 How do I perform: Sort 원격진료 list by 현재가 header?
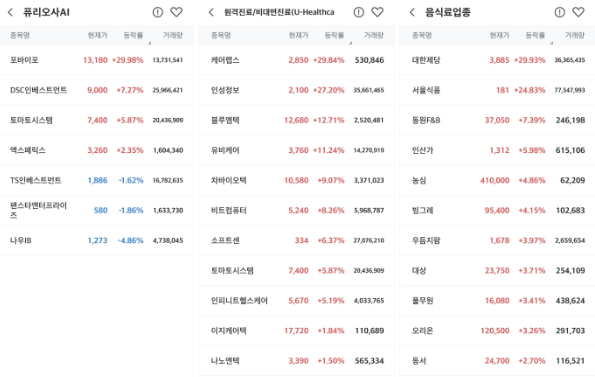click(298, 35)
